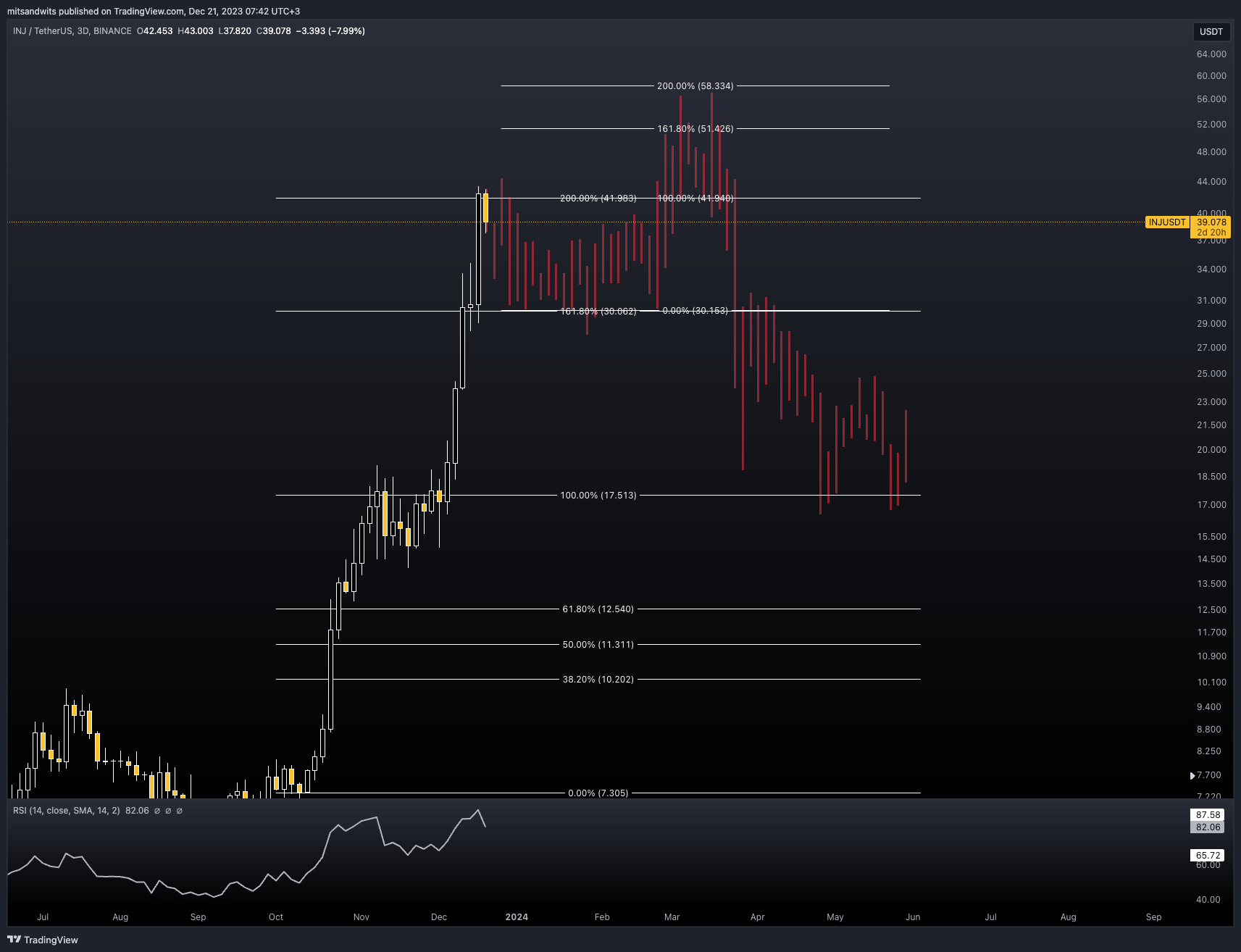This screenshot has height=952, width=1241.
Task: Click the low value L37.820
Action: (235, 31)
